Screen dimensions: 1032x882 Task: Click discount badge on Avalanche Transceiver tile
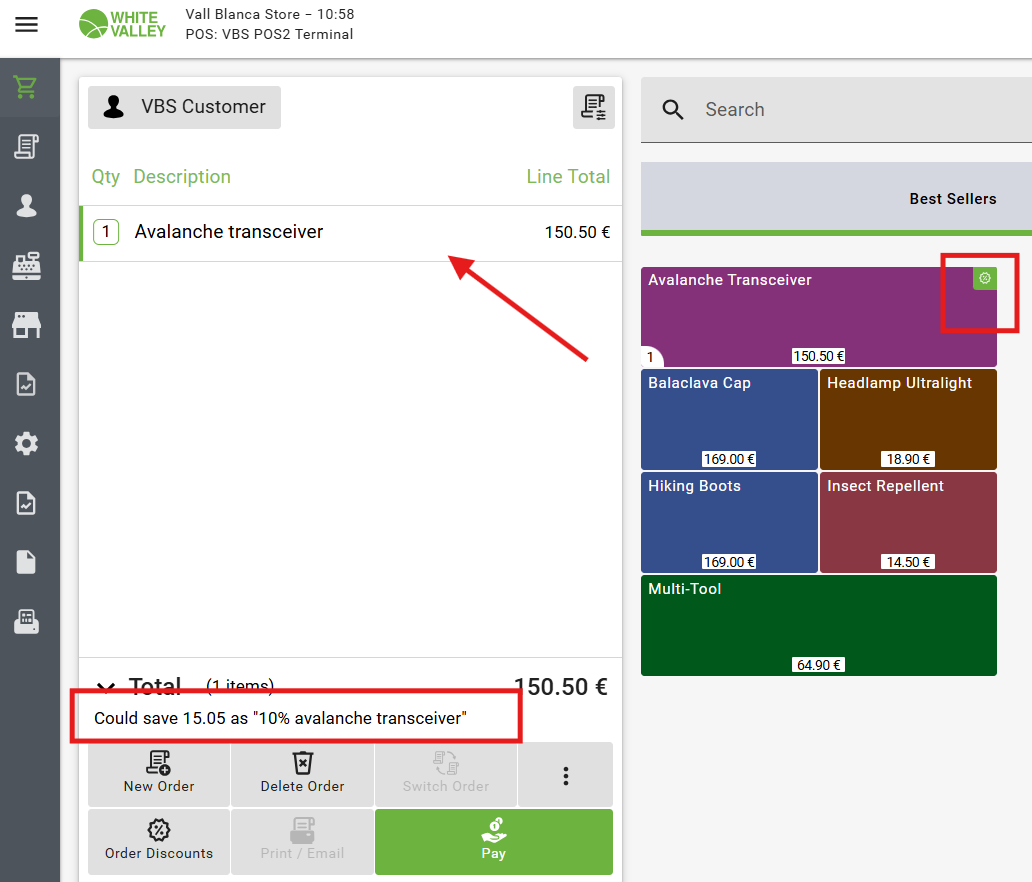[985, 278]
